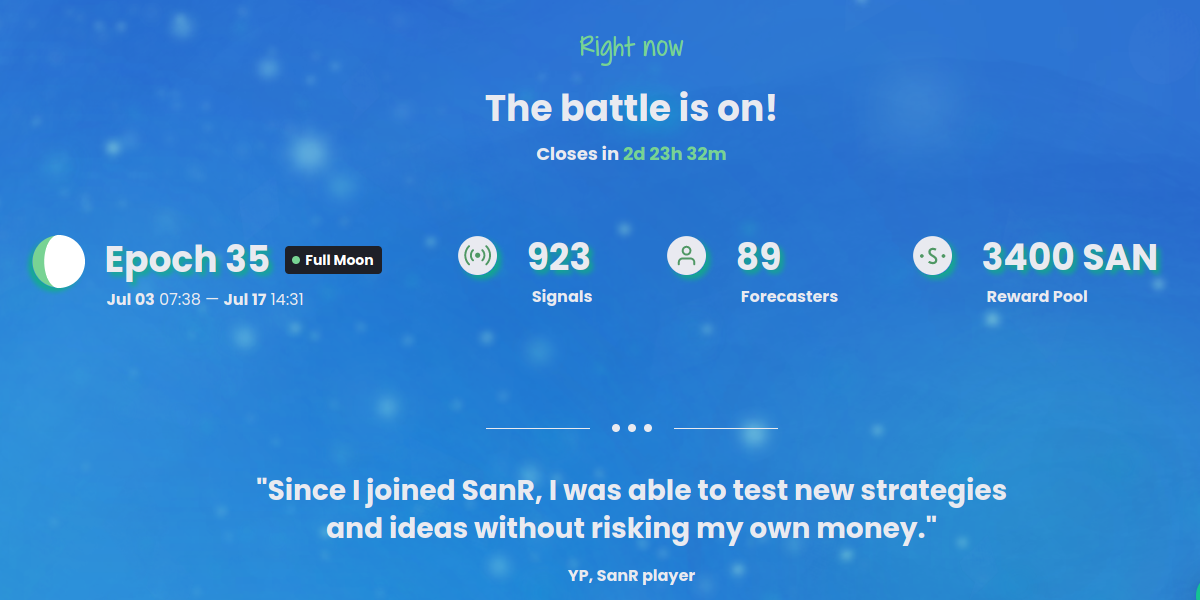Click the YP, SanR player attribution
The image size is (1200, 600).
click(x=631, y=575)
